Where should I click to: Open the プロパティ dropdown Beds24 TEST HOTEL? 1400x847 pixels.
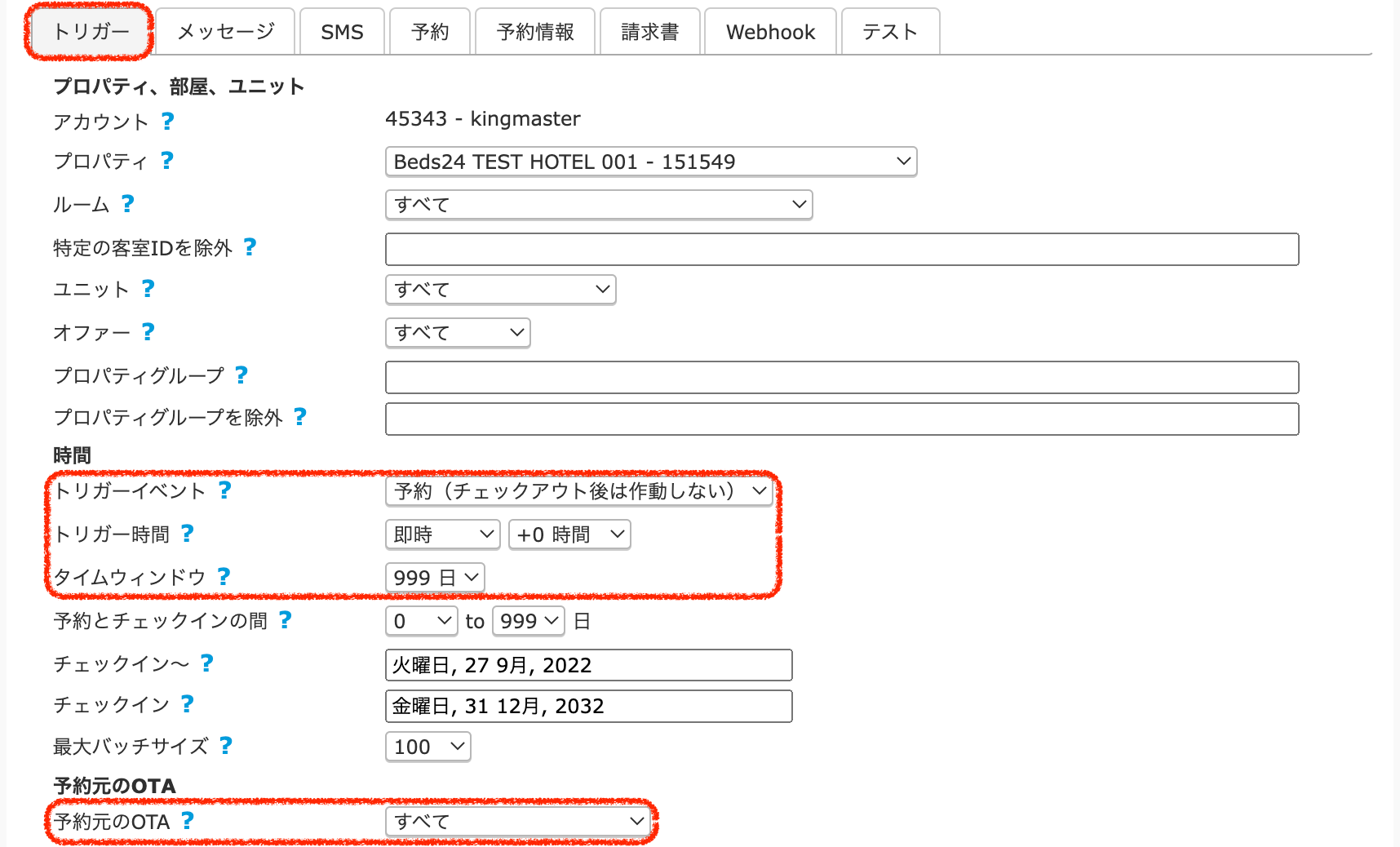(x=650, y=162)
